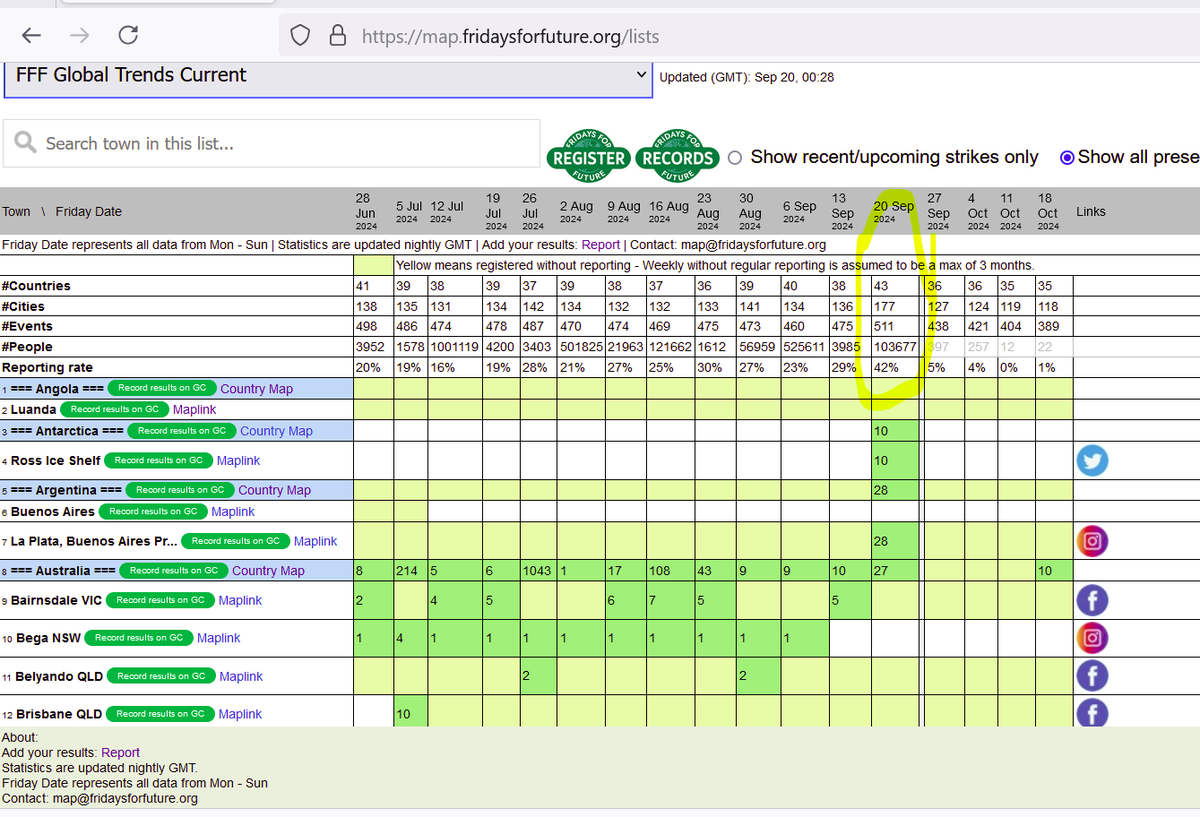1200x817 pixels.
Task: Open the FFF Global Trends Current dropdown
Action: click(328, 77)
